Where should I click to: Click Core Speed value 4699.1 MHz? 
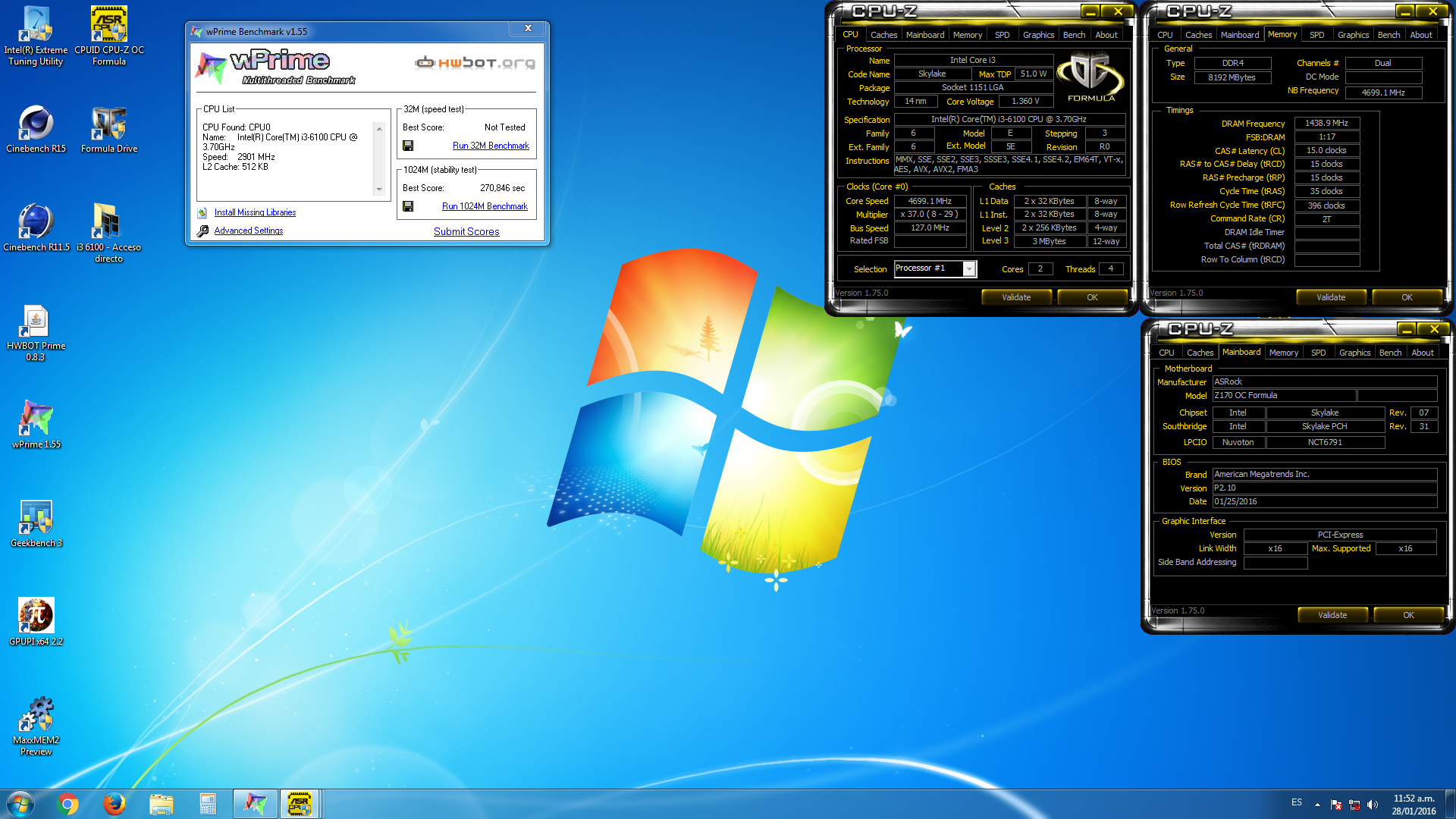tap(930, 201)
